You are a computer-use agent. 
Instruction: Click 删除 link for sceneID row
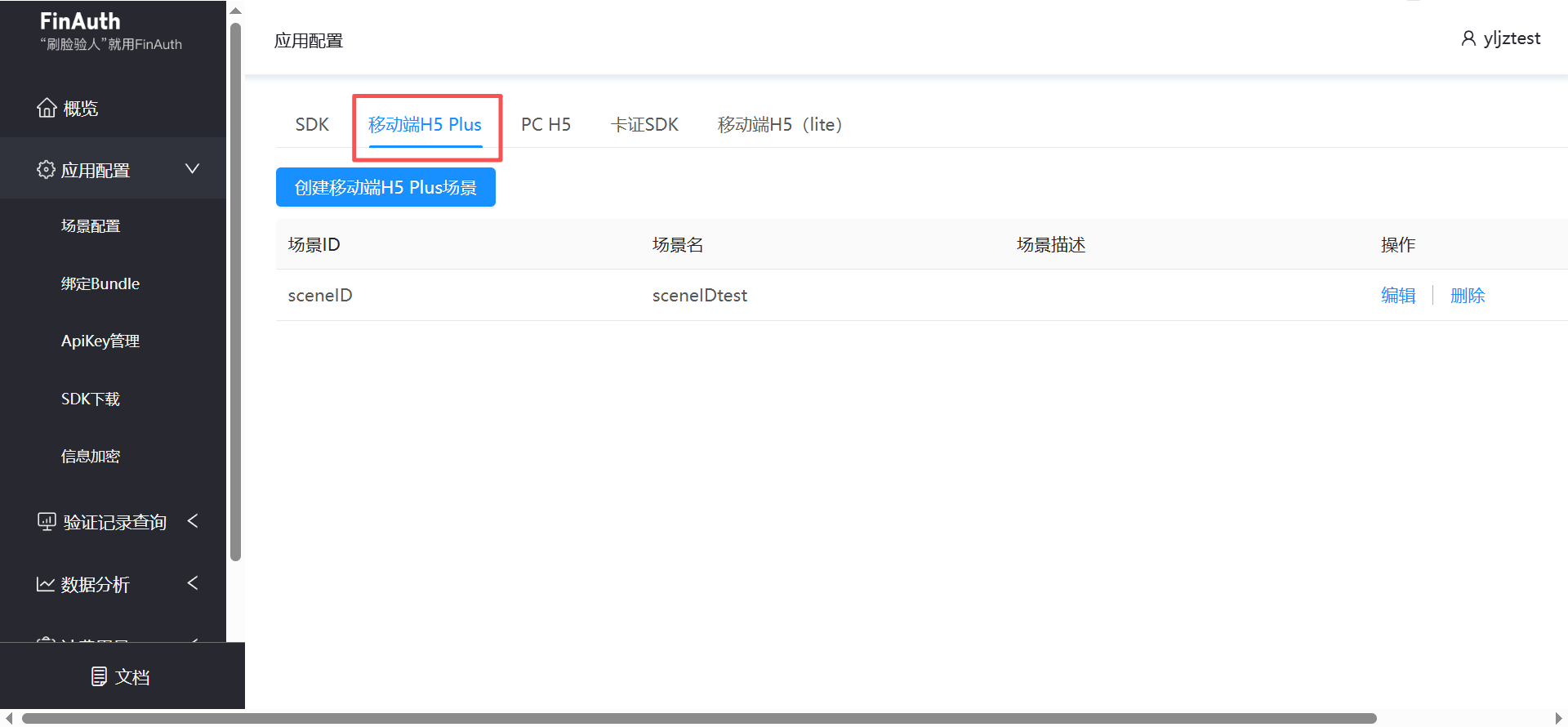coord(1467,296)
